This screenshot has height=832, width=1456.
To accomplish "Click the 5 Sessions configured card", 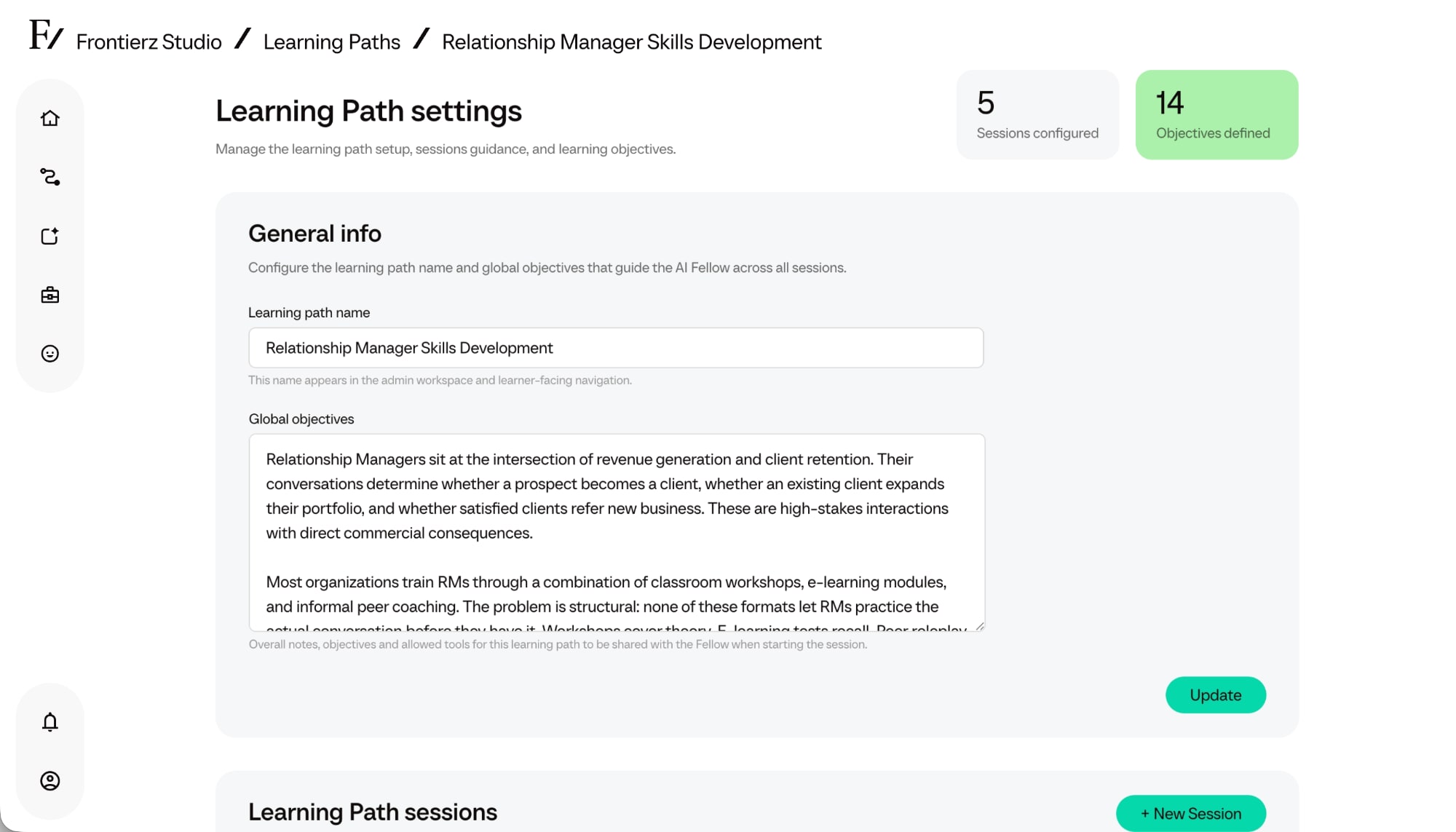I will pyautogui.click(x=1037, y=114).
